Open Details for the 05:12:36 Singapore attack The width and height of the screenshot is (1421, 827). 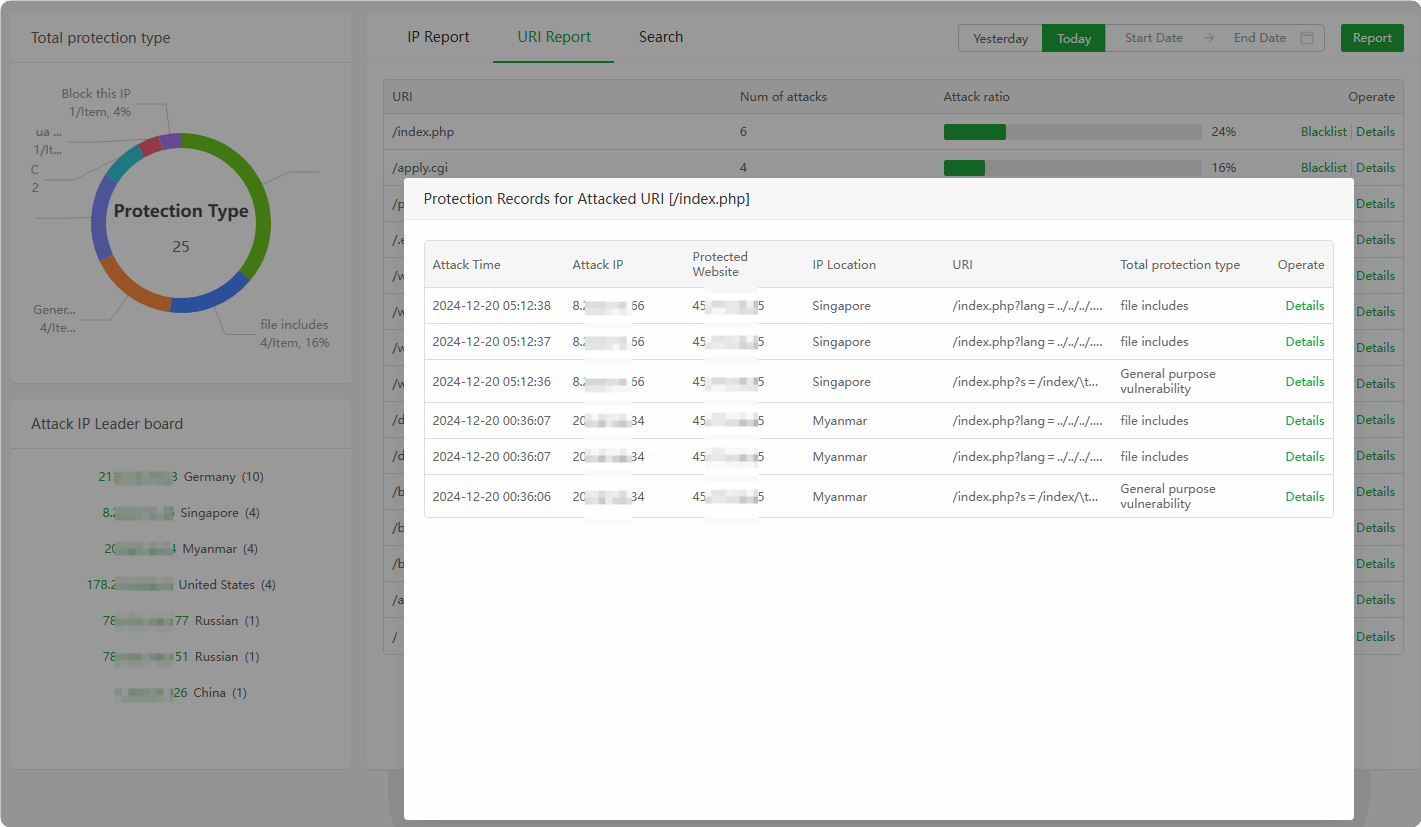pyautogui.click(x=1304, y=382)
